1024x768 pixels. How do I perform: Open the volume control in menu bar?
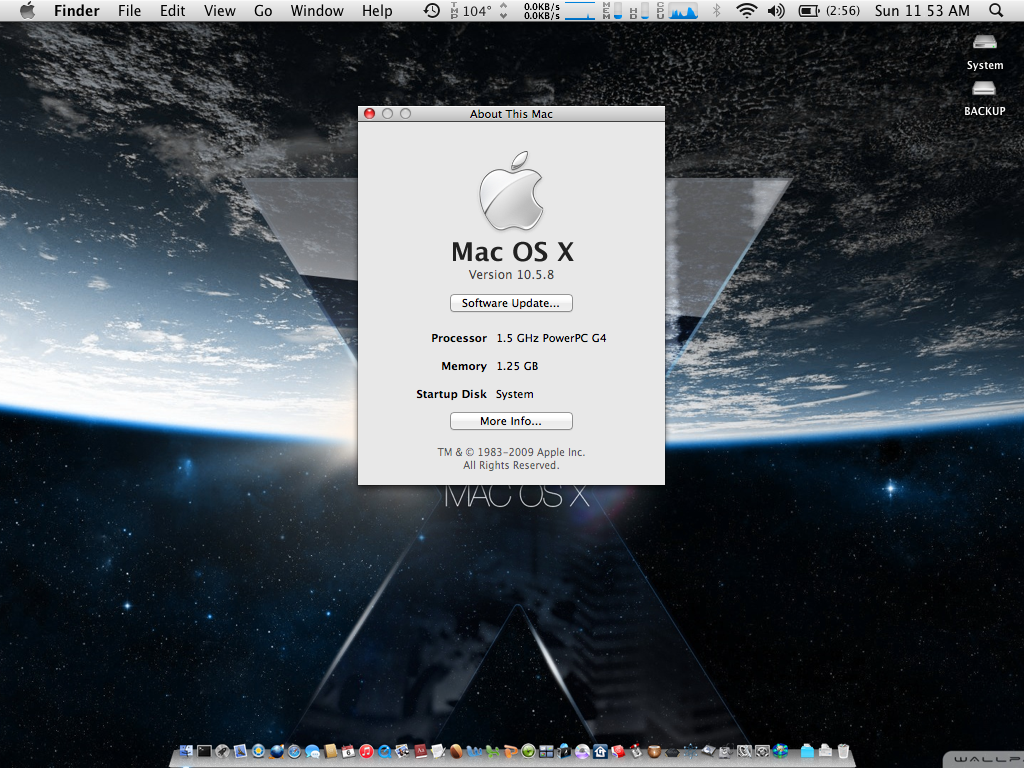tap(776, 10)
